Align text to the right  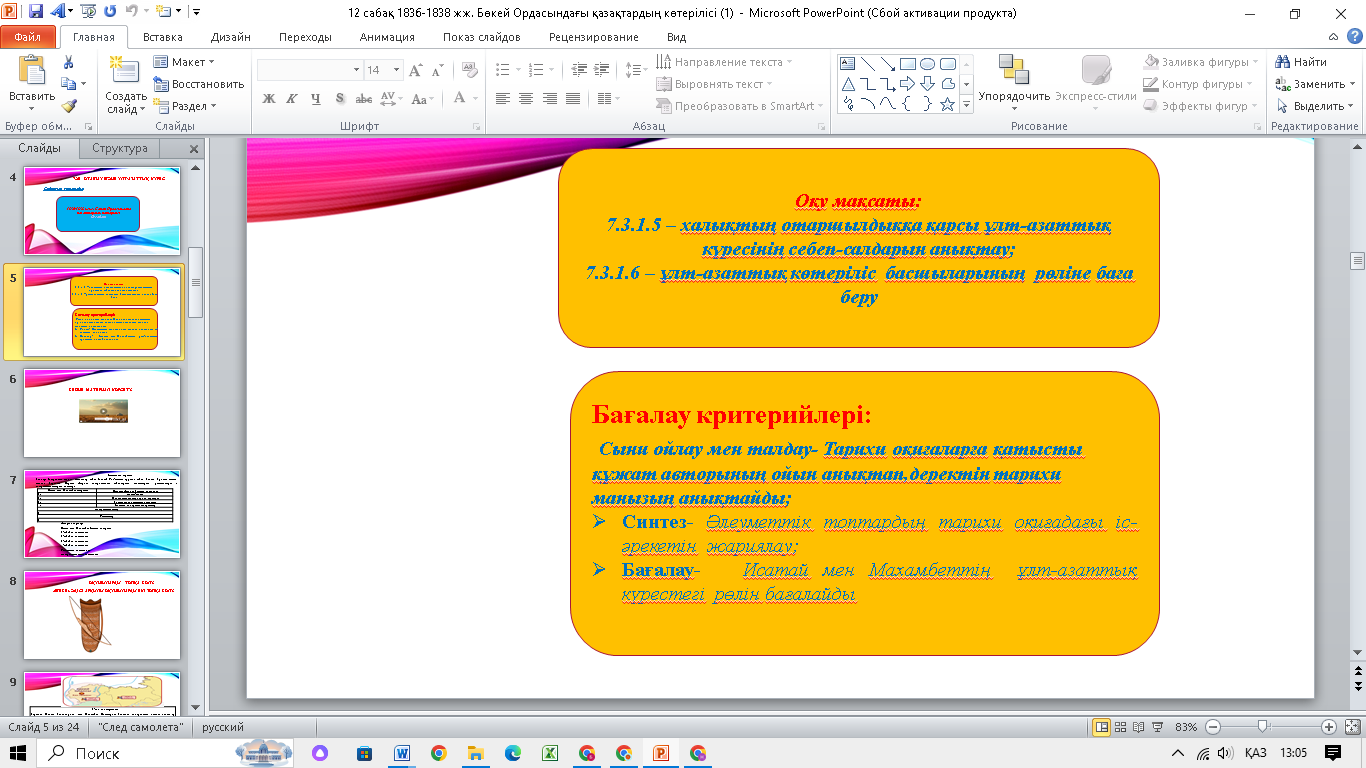(549, 99)
